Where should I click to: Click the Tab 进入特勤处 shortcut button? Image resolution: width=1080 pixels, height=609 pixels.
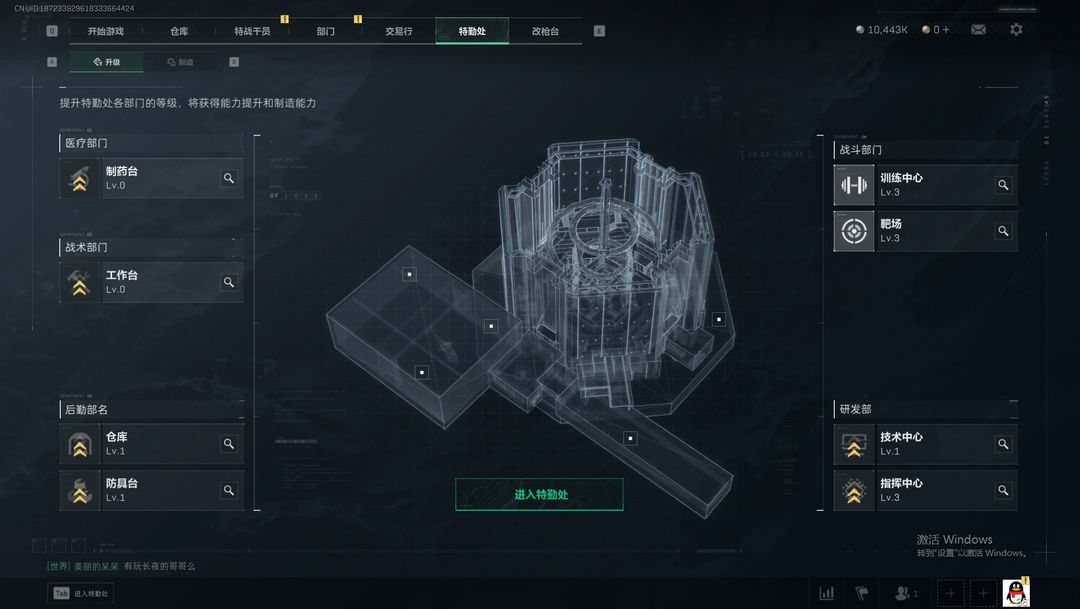click(81, 593)
